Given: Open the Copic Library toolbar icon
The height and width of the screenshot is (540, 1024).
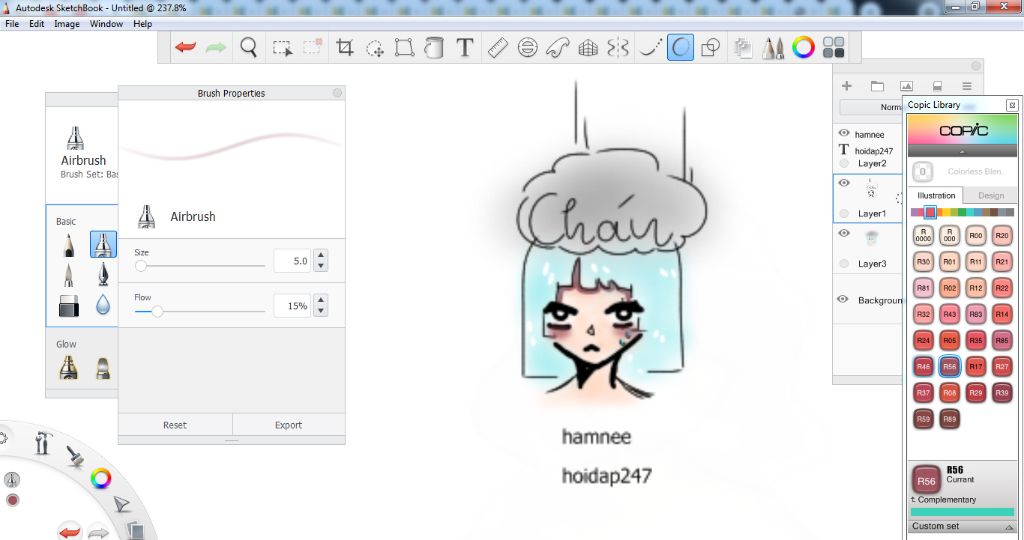Looking at the screenshot, I should tap(833, 47).
